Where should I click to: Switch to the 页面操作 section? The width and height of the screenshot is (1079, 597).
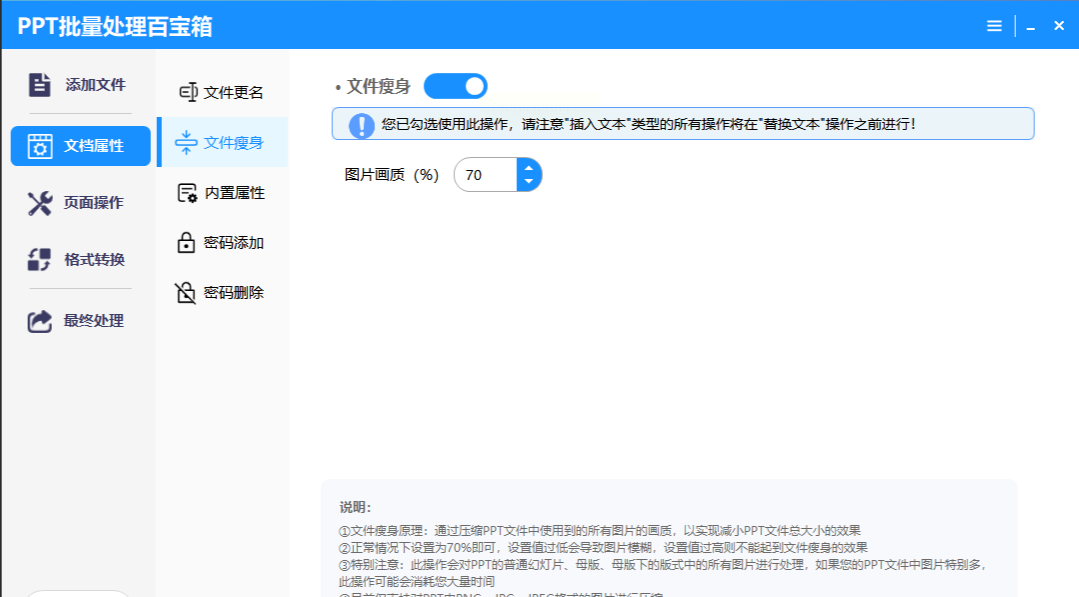coord(94,203)
